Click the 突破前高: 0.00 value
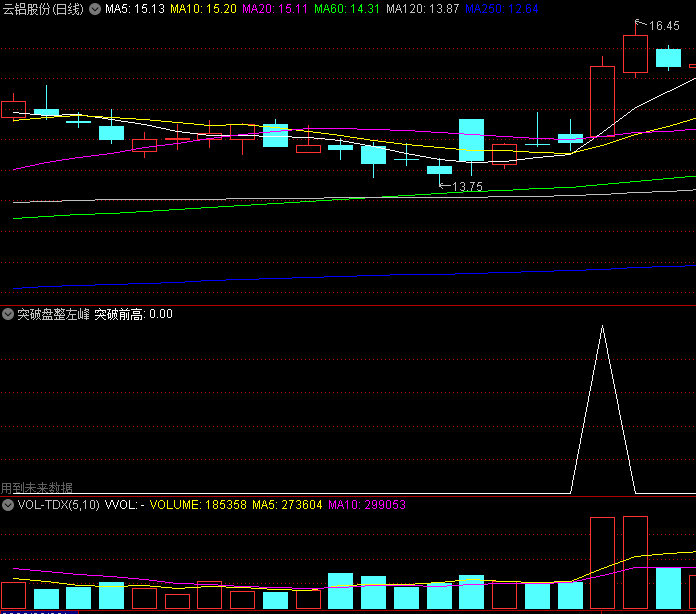Image resolution: width=696 pixels, height=614 pixels. 133,314
